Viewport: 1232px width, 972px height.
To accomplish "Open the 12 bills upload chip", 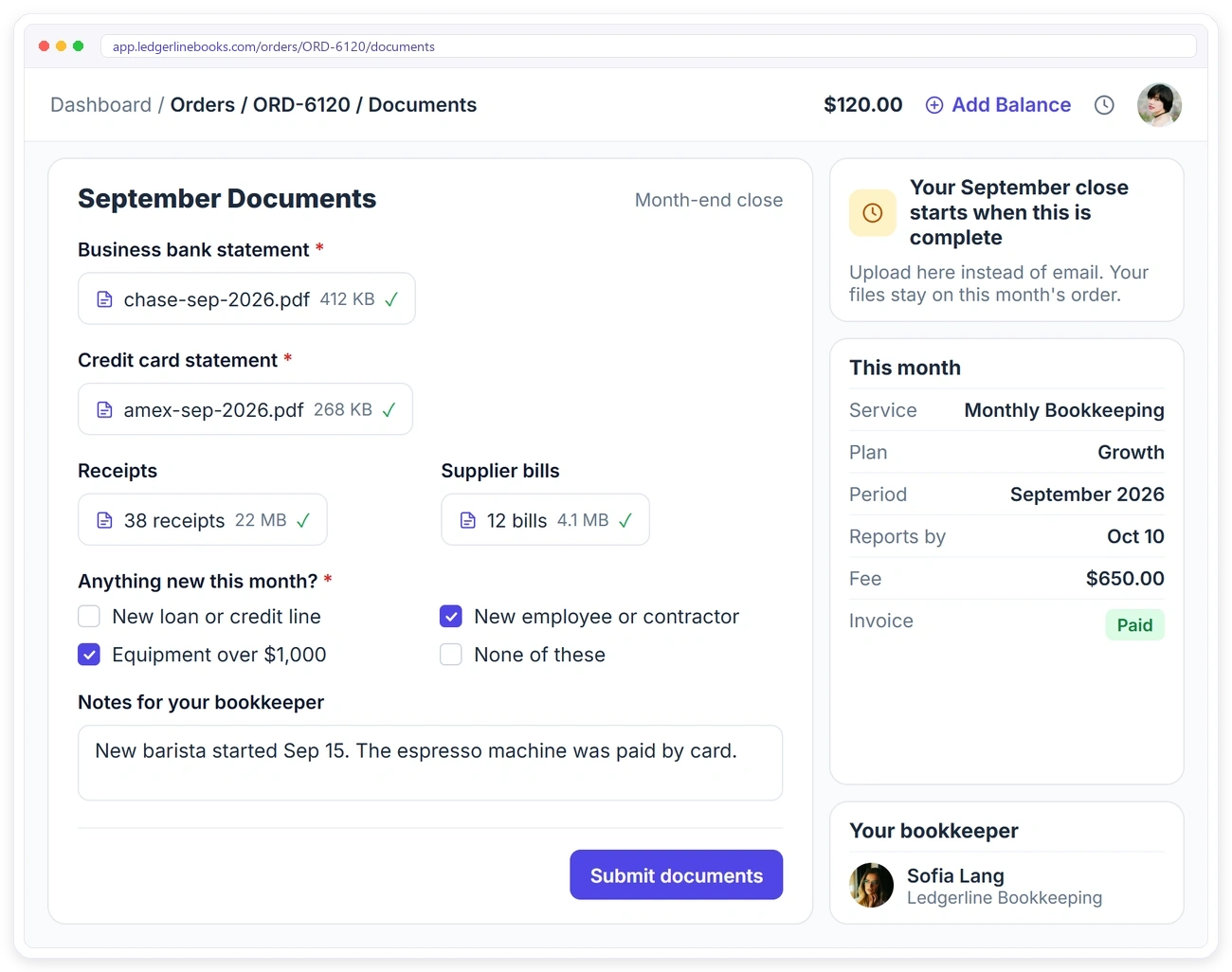I will (546, 519).
